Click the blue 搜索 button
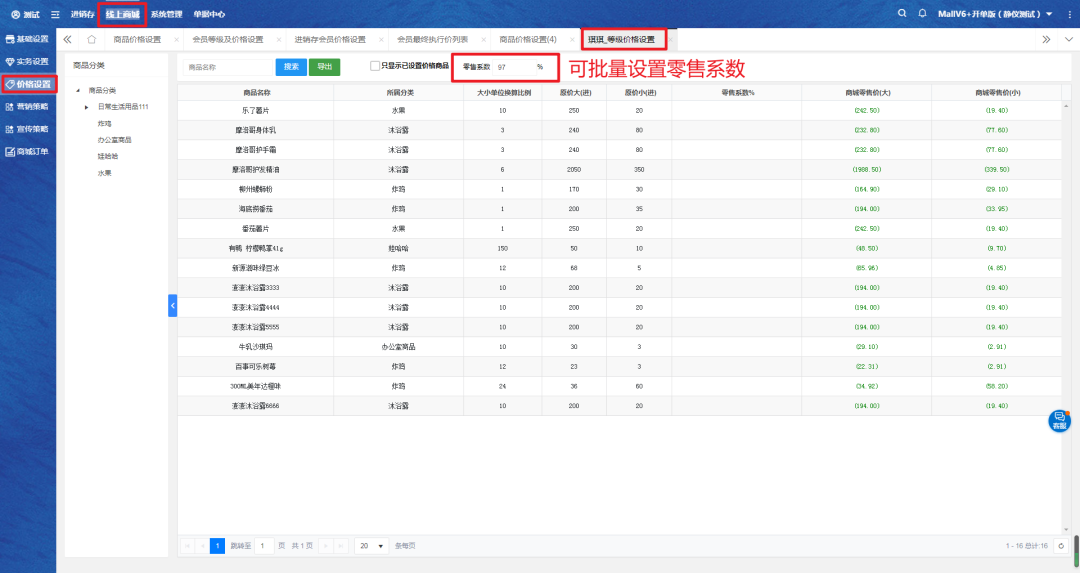This screenshot has height=573, width=1080. pos(291,67)
